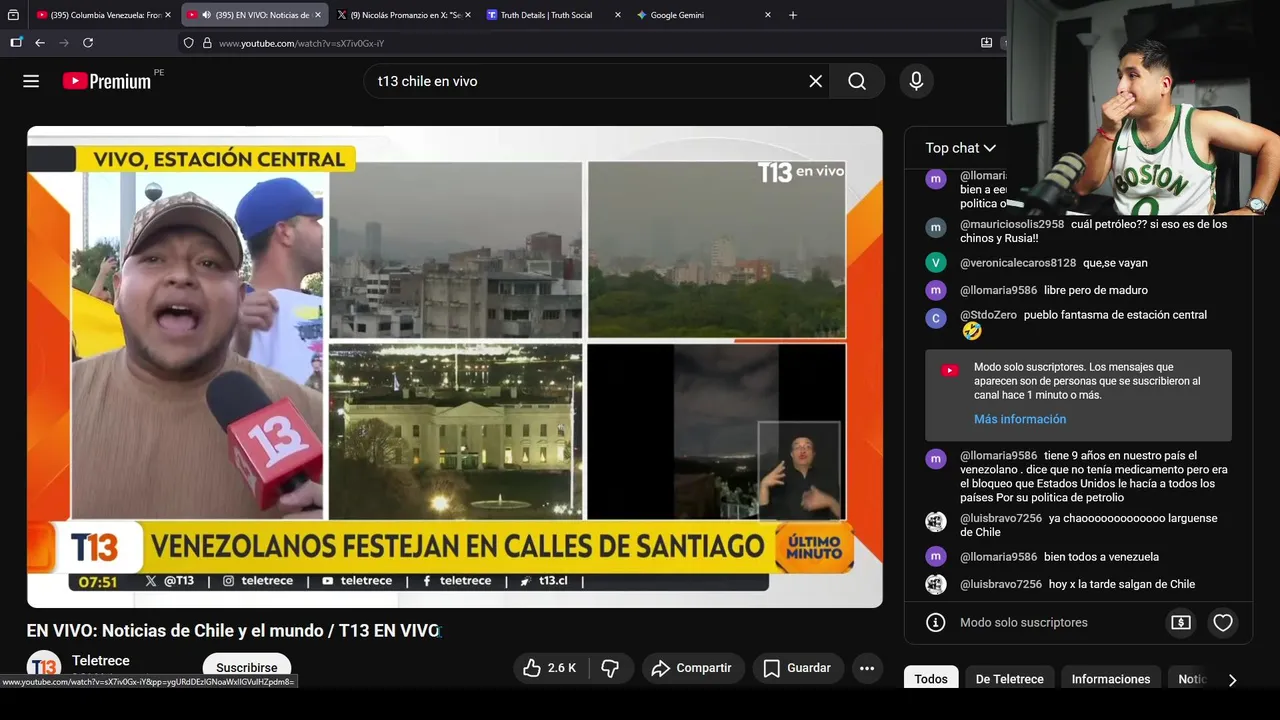
Task: Open Más información link in chat
Action: 1020,419
